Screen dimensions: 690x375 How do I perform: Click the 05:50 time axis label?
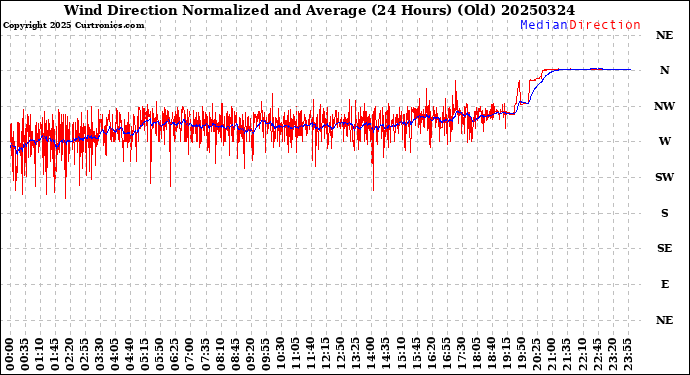point(160,355)
